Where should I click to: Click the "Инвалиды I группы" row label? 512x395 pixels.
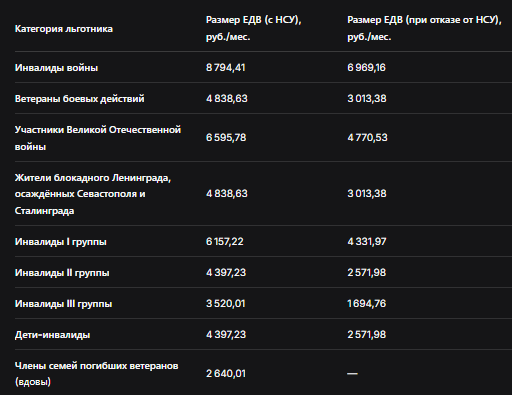click(61, 242)
